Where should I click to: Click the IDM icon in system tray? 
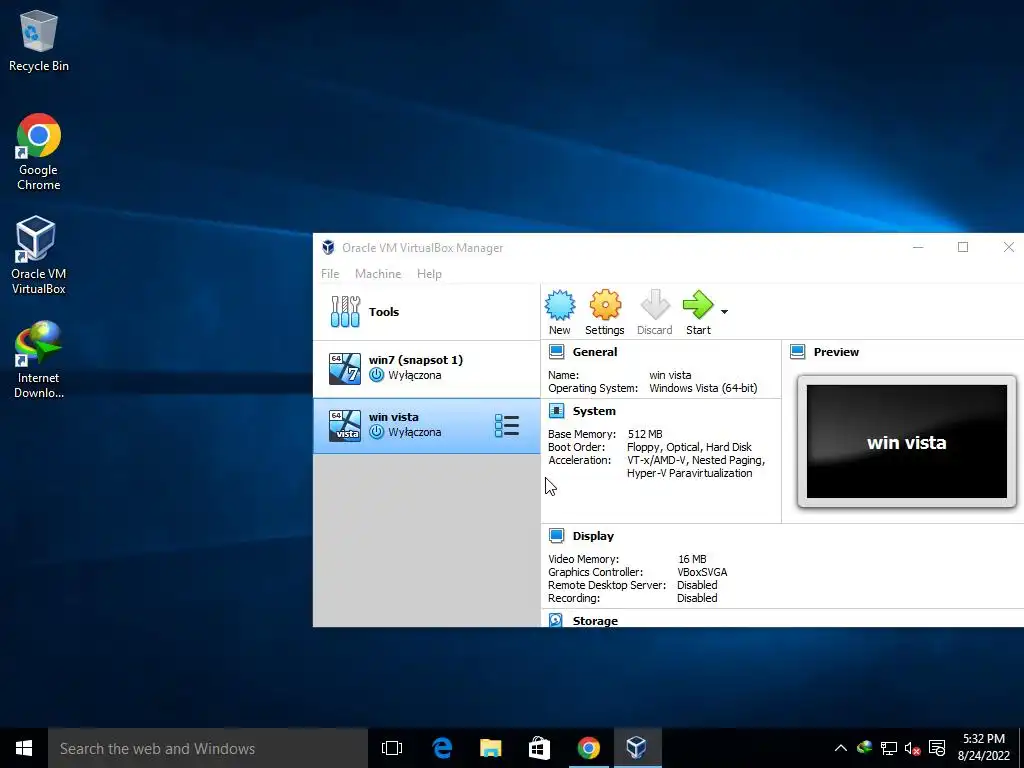865,748
